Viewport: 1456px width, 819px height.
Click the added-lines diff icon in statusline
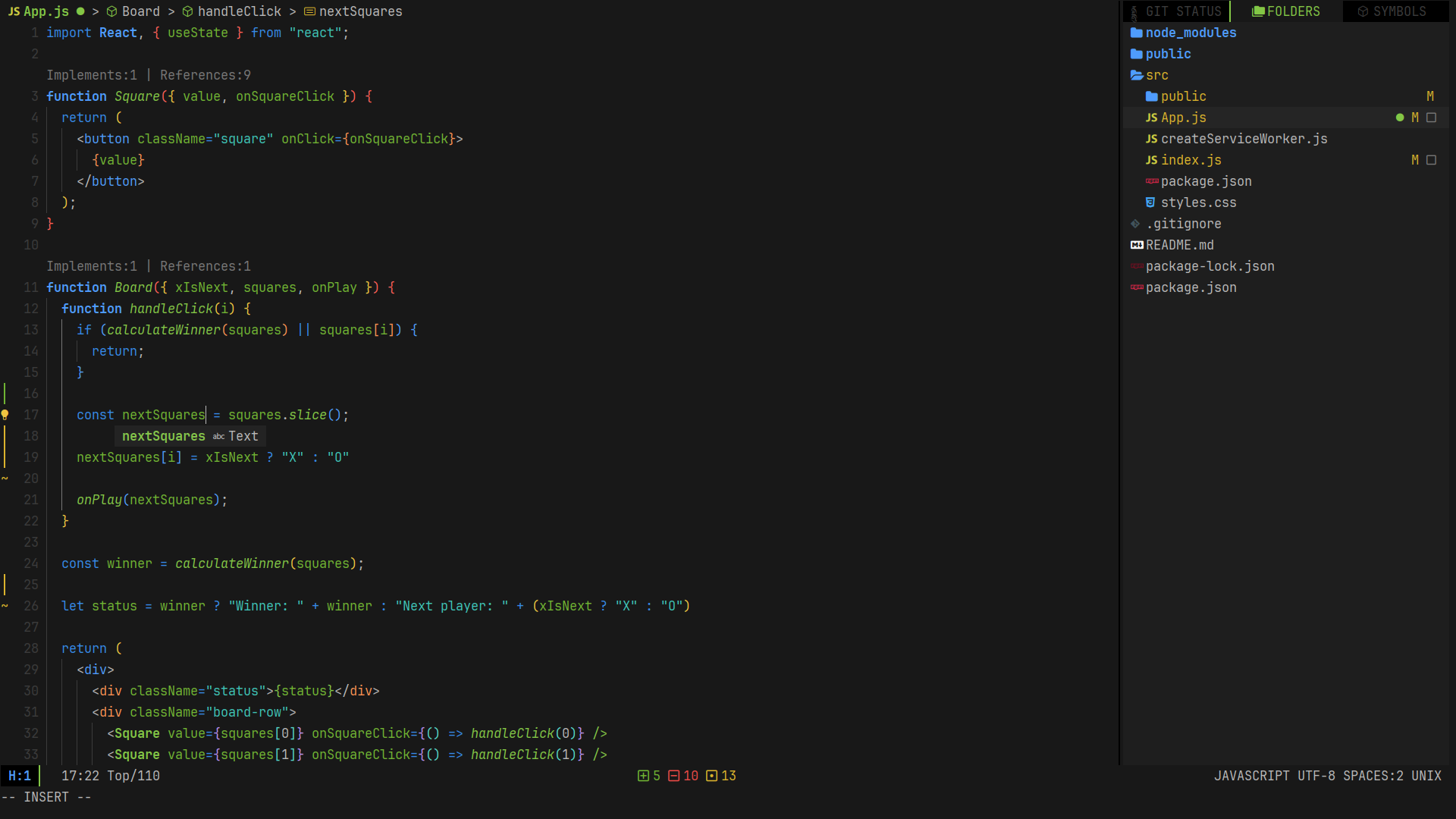click(643, 776)
